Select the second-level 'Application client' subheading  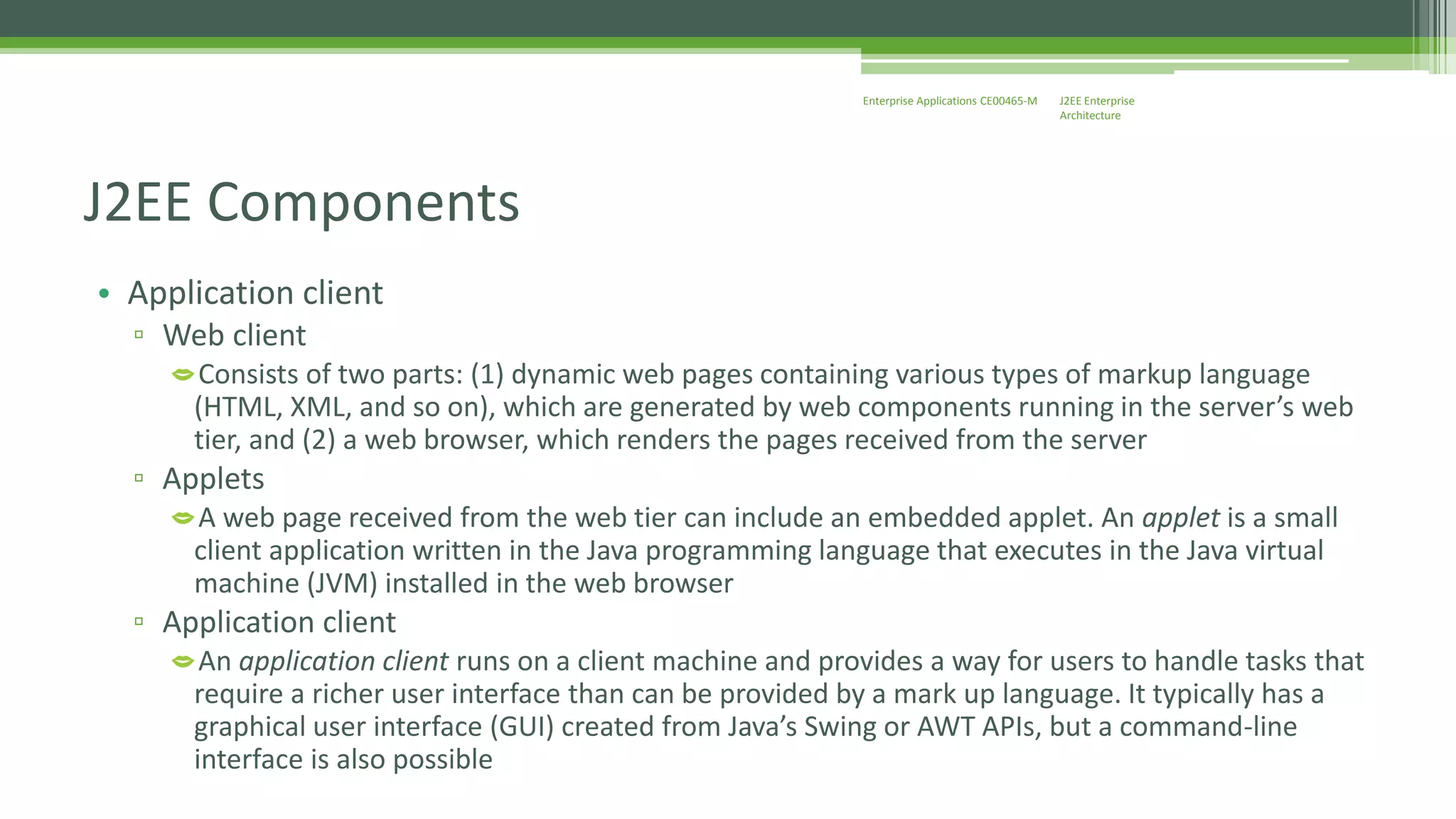pos(279,622)
